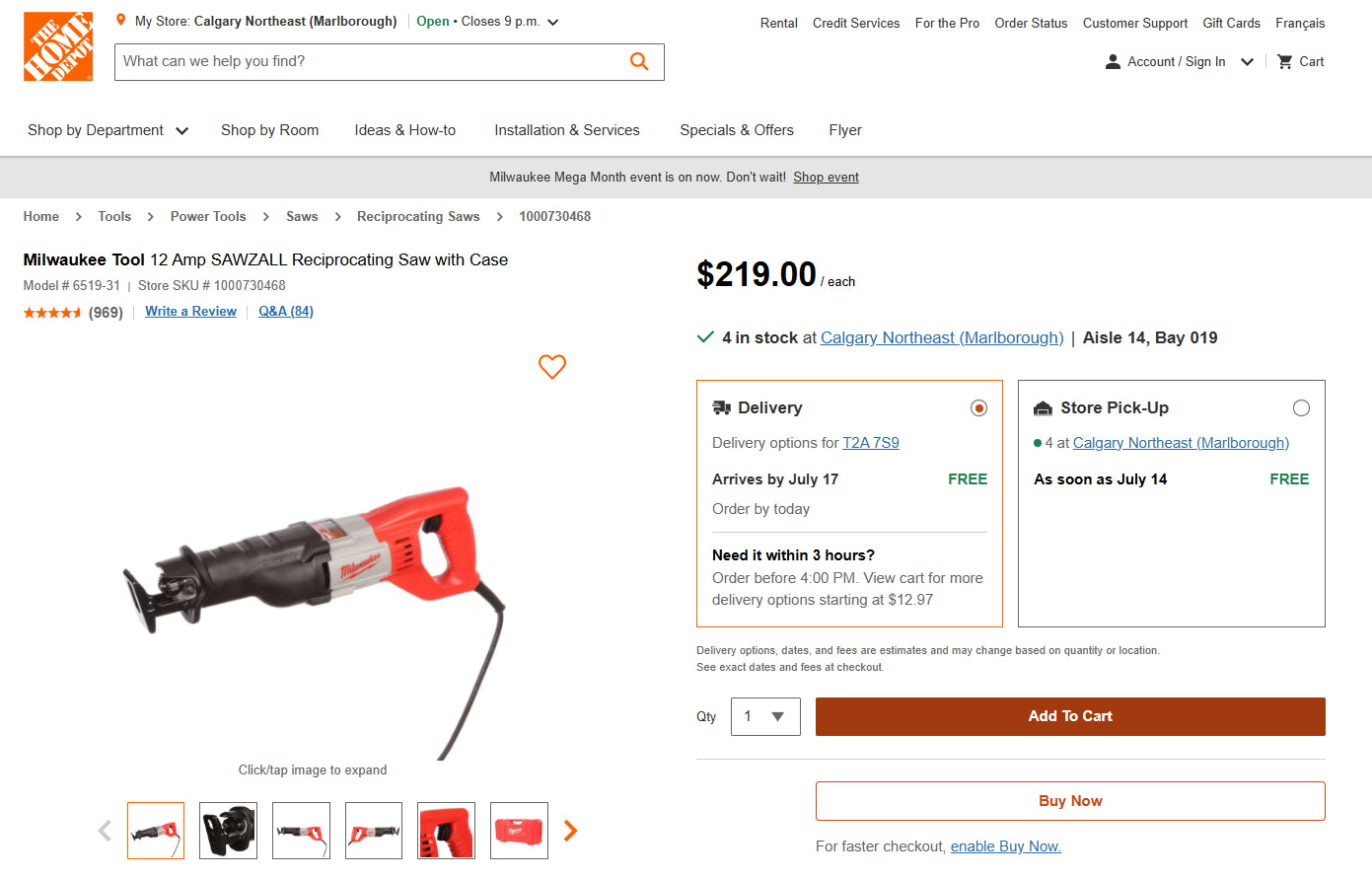Image resolution: width=1372 pixels, height=879 pixels.
Task: Open the Installation & Services menu
Action: pos(567,130)
